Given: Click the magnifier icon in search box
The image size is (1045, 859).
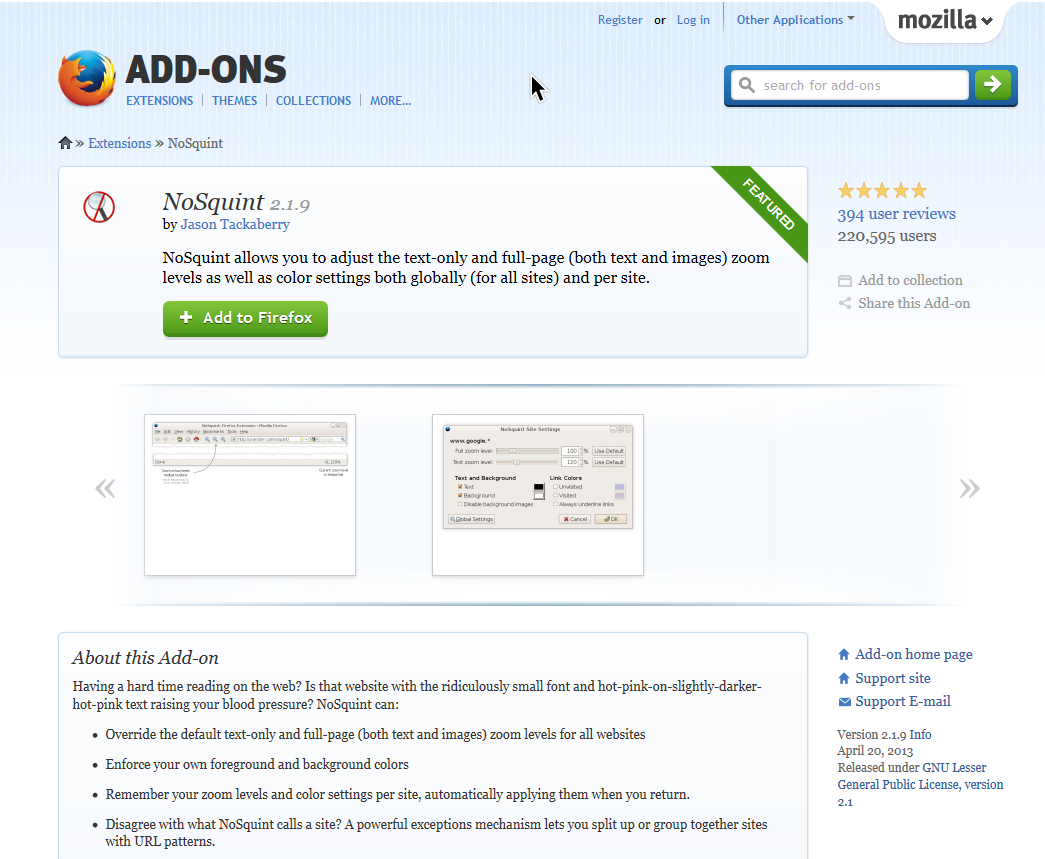Looking at the screenshot, I should 746,85.
